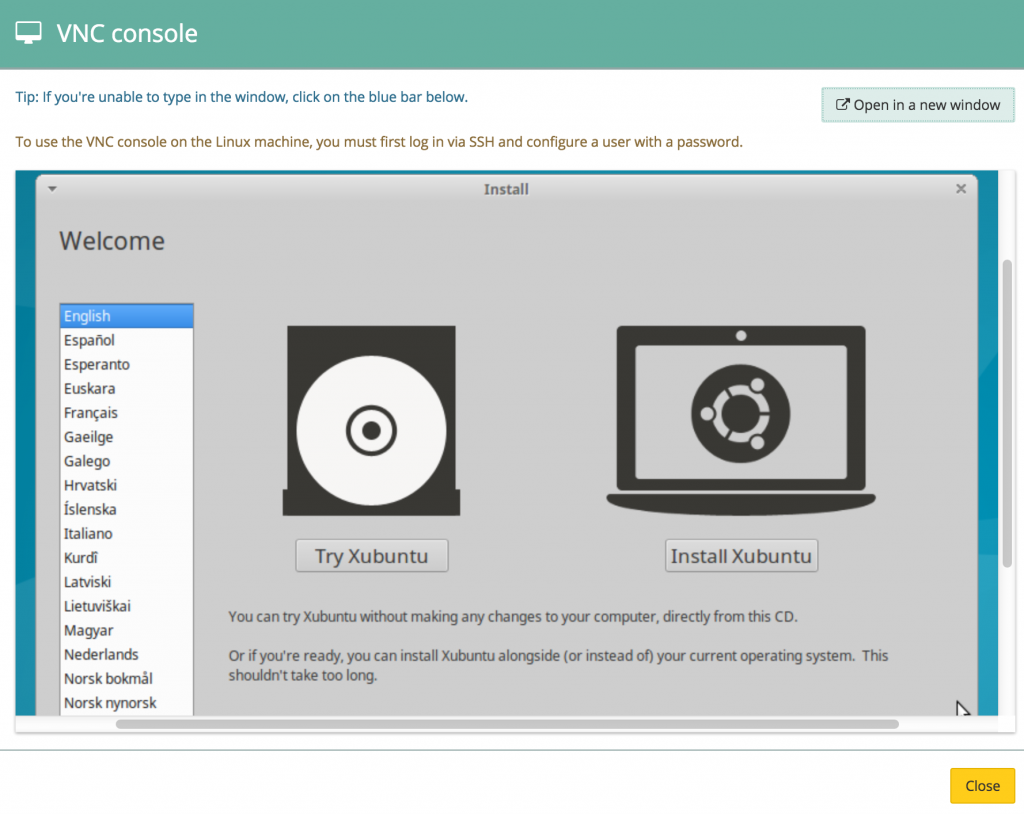Viewport: 1024px width, 814px height.
Task: Select Euskara in the language list
Action: pos(127,389)
